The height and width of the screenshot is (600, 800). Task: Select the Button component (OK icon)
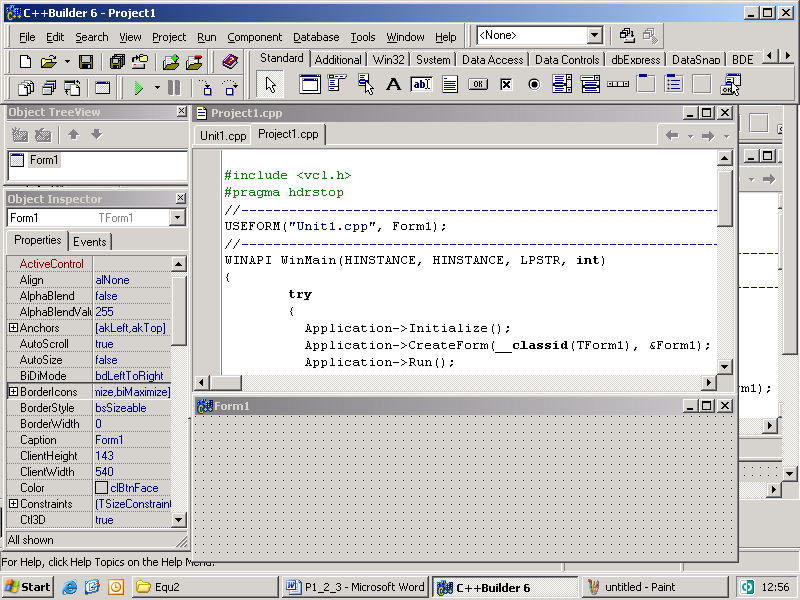[x=478, y=84]
